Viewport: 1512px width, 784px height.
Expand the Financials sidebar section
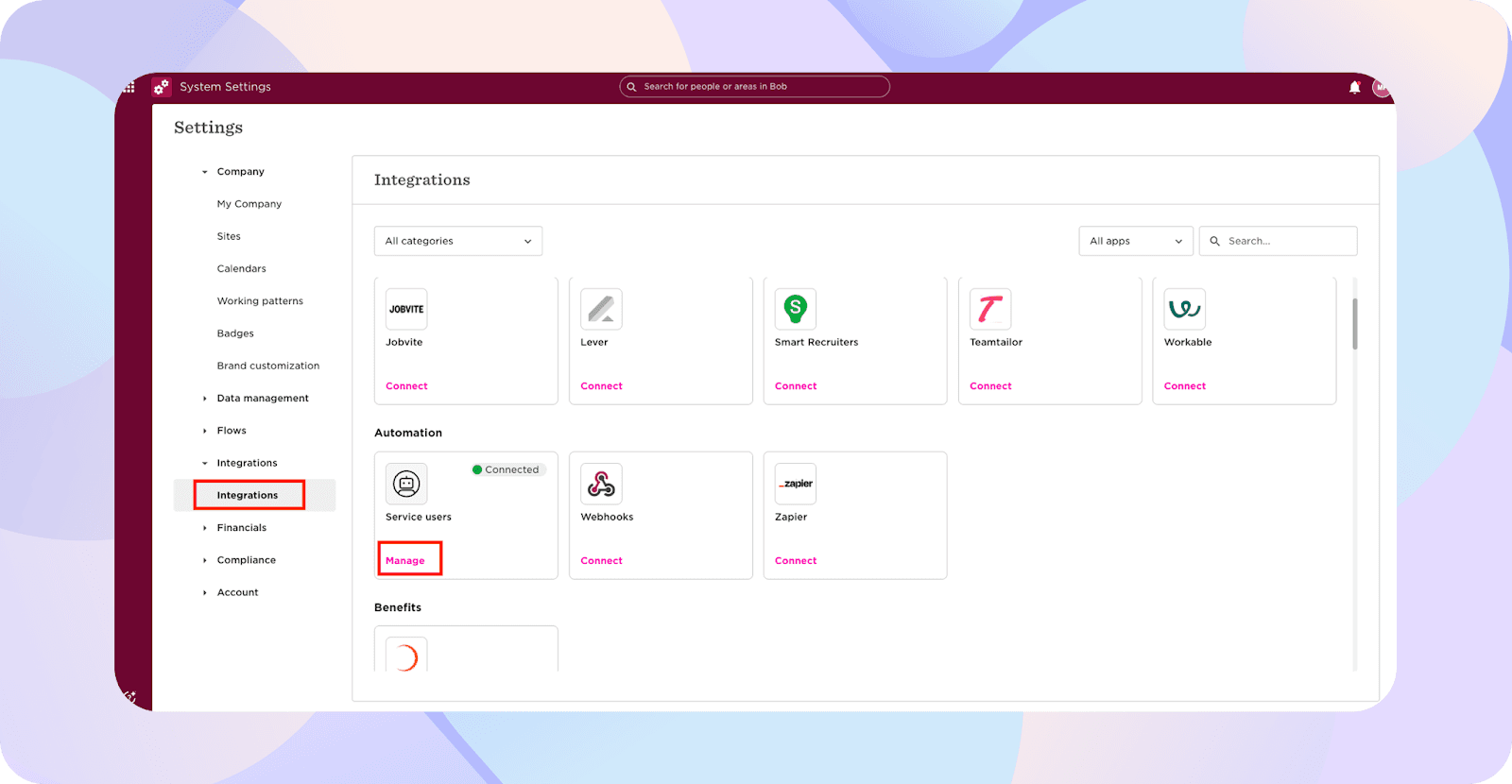(241, 528)
